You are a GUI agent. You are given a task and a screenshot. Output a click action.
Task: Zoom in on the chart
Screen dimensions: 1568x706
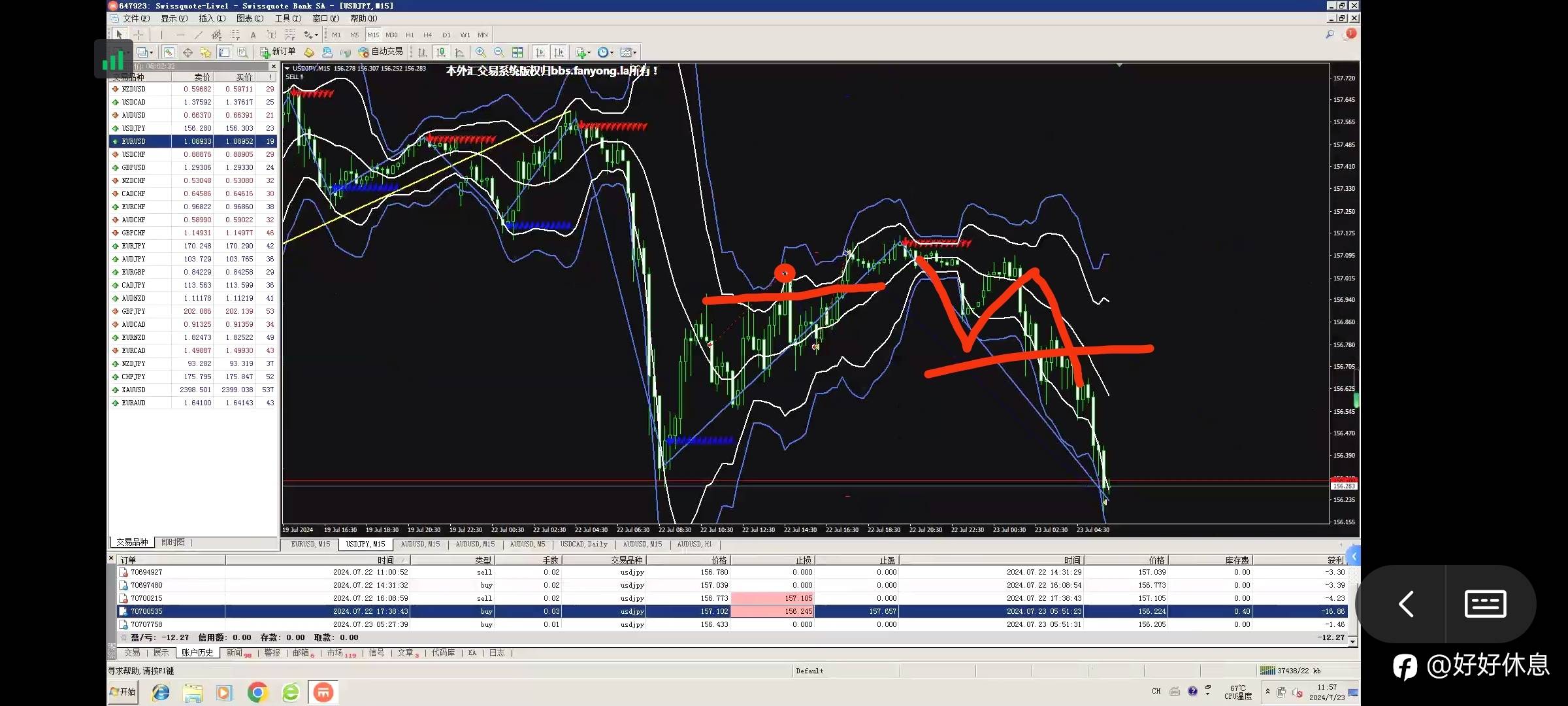point(481,52)
